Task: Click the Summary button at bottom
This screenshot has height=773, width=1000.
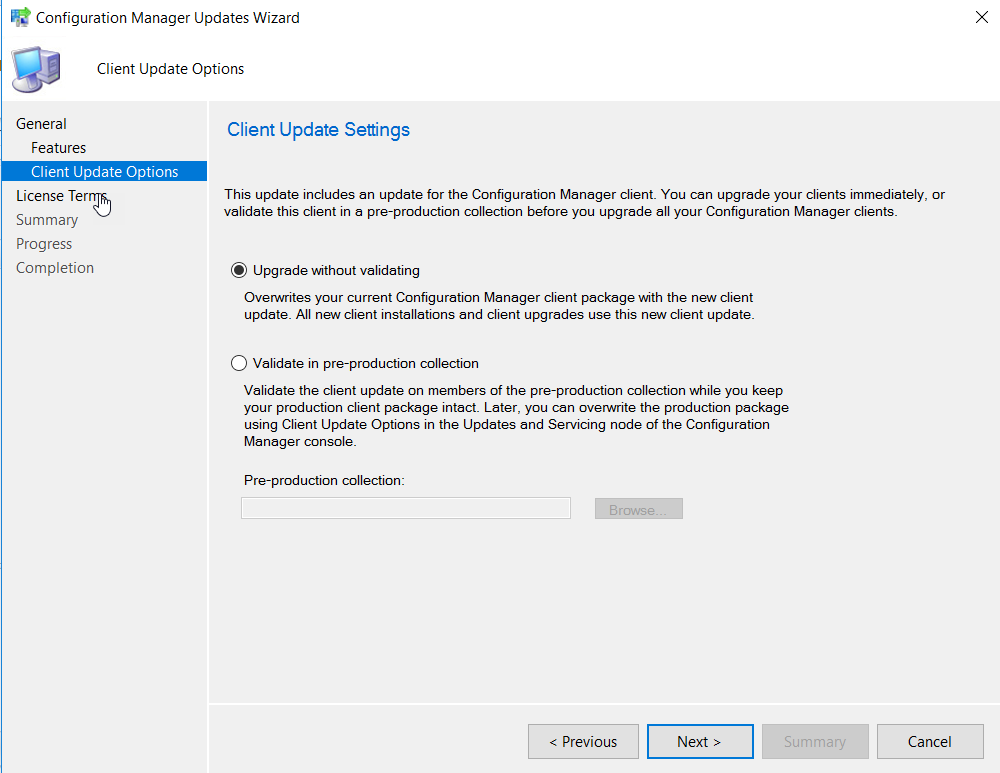Action: pos(815,742)
